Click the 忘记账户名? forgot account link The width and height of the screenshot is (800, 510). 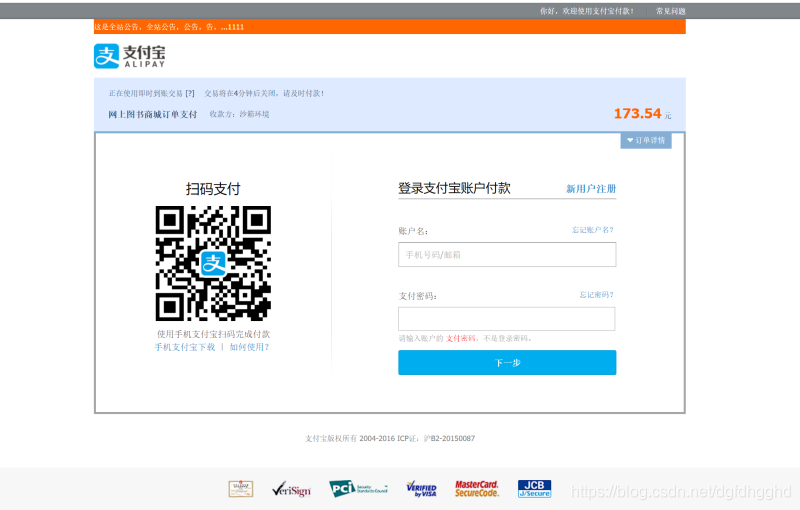coord(593,230)
